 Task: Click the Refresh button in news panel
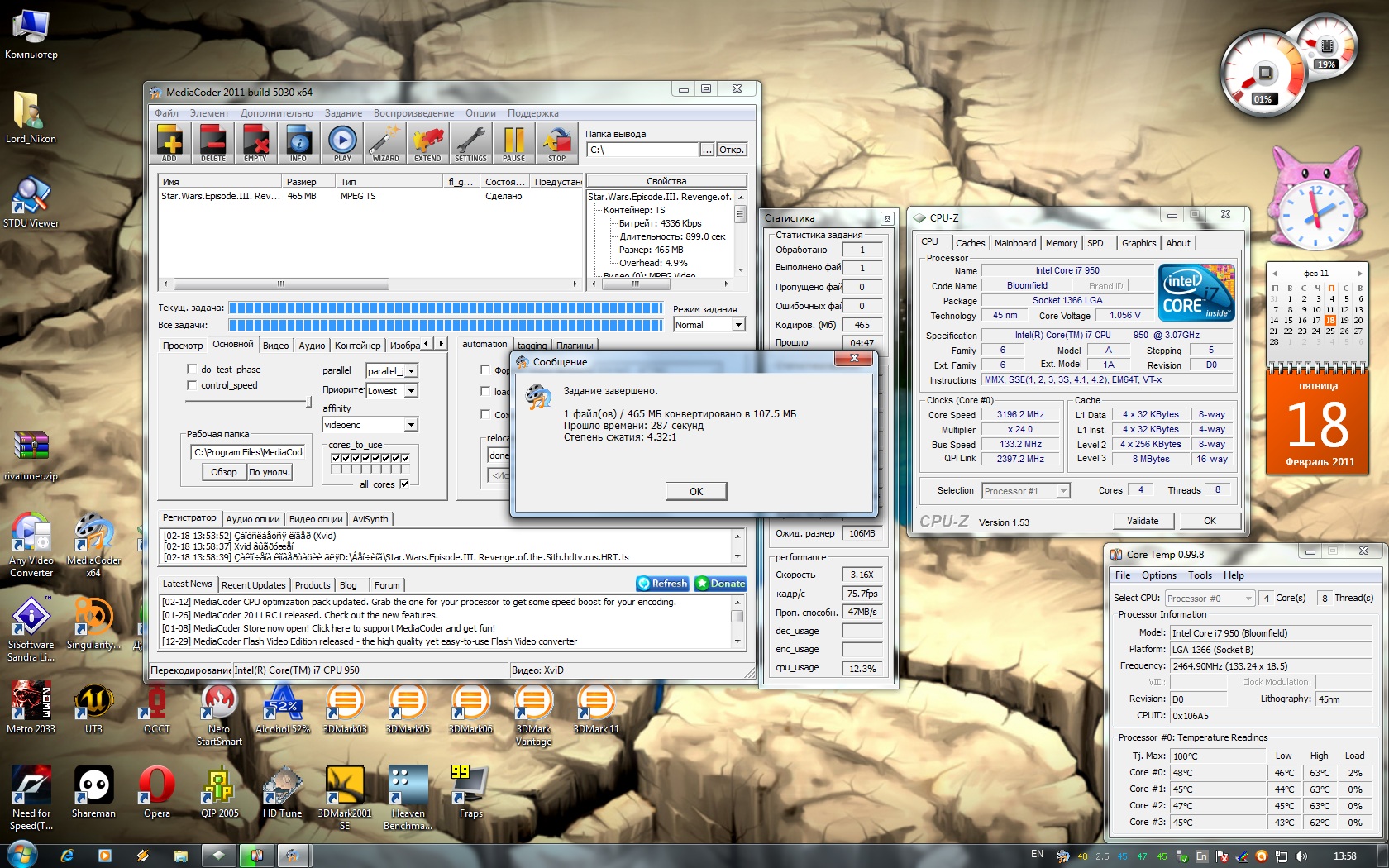pyautogui.click(x=663, y=584)
